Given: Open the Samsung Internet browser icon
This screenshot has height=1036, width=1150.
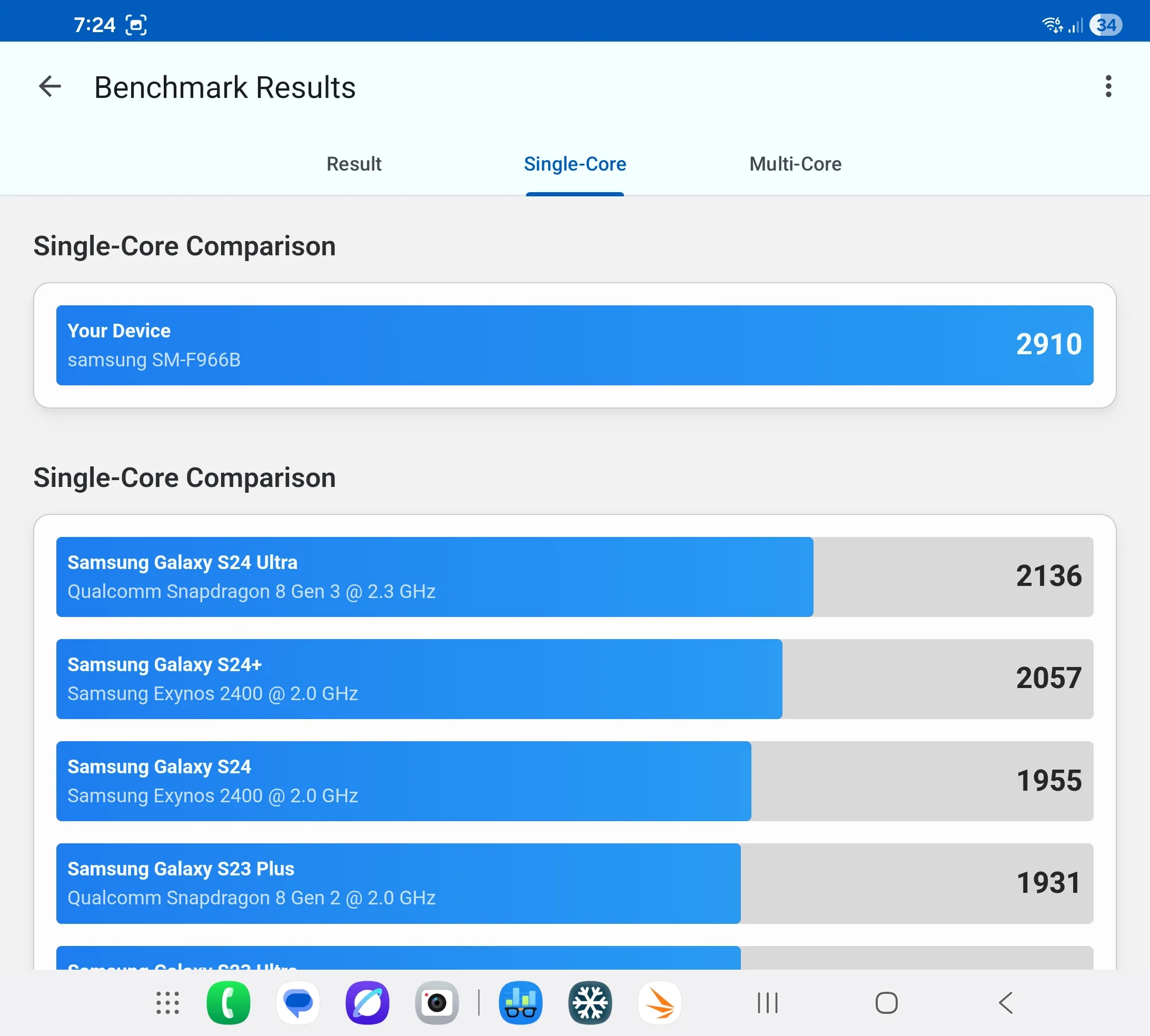Looking at the screenshot, I should [367, 1002].
